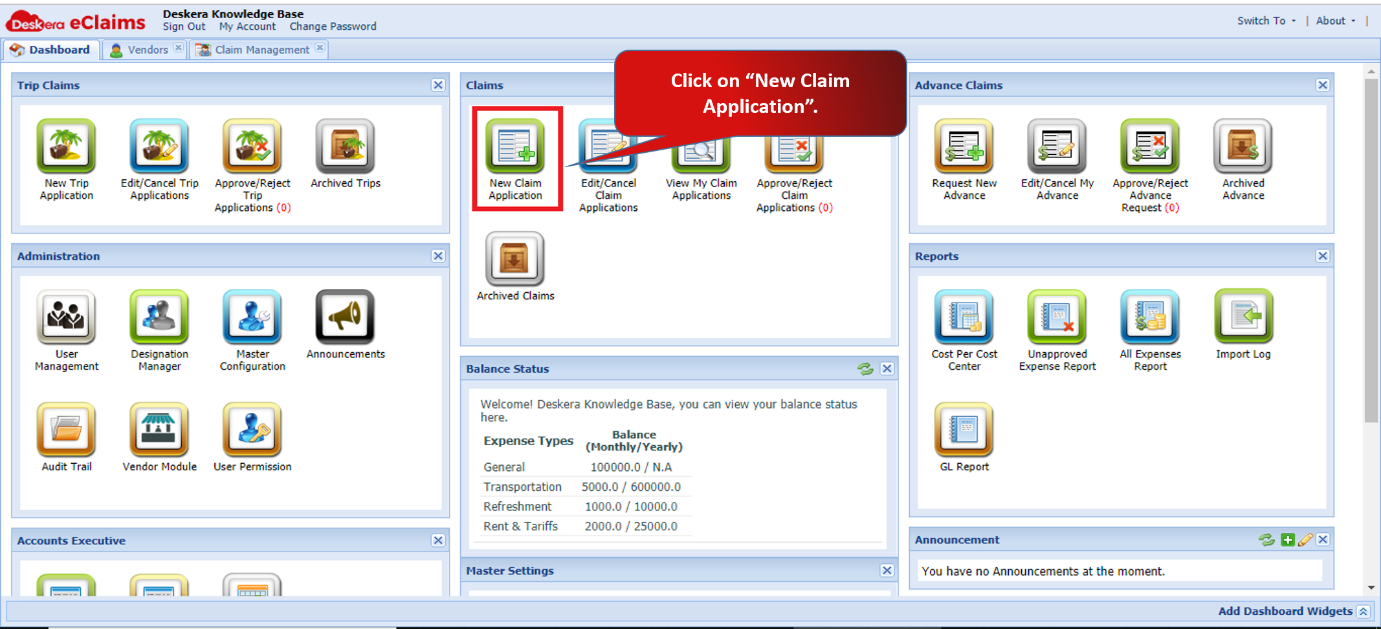Screen dimensions: 1381x629
Task: Close the Master Settings widget
Action: coord(887,570)
